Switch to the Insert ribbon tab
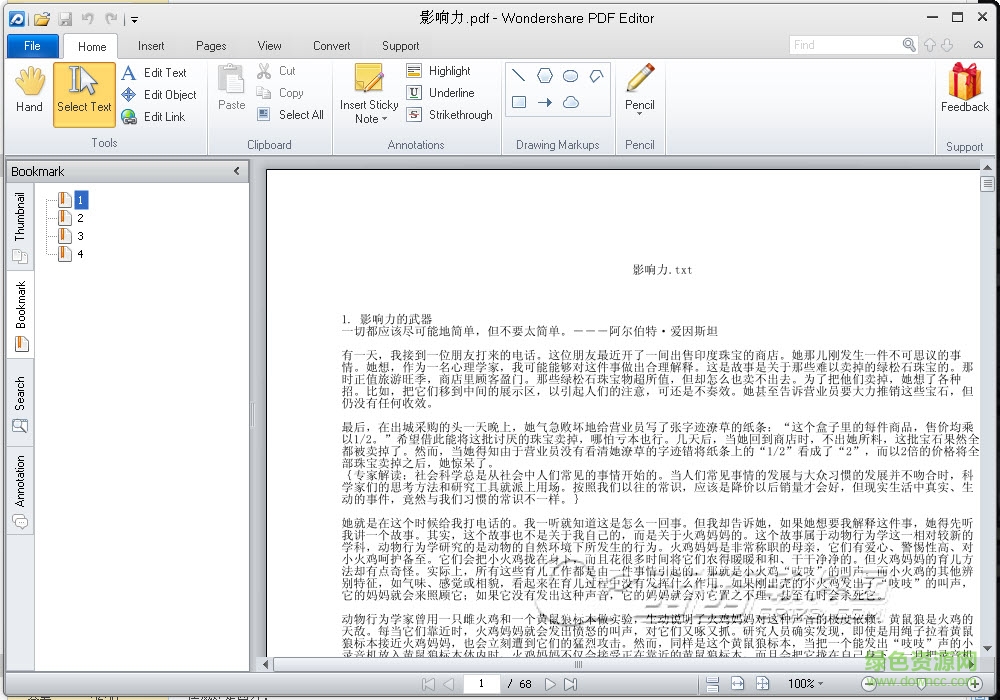The image size is (1000, 700). pyautogui.click(x=151, y=46)
